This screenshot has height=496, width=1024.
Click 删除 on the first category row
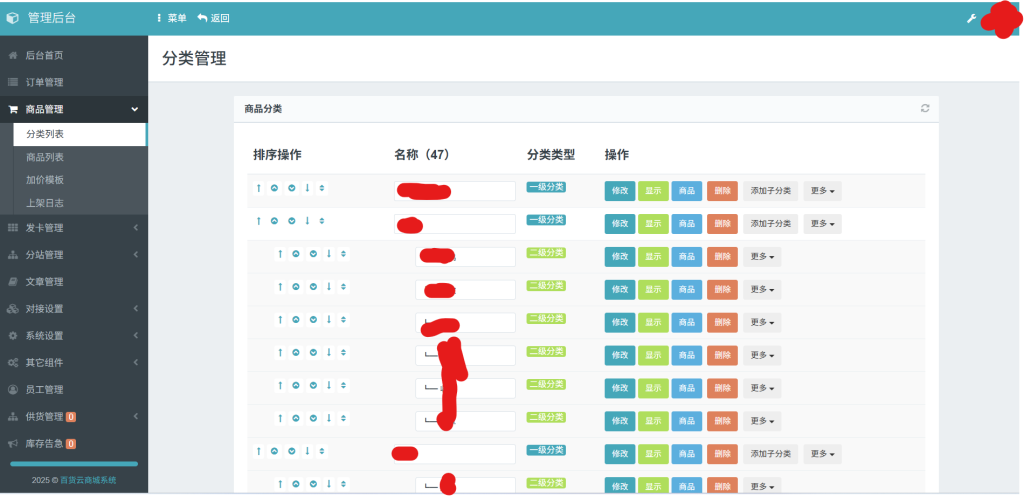click(x=722, y=191)
